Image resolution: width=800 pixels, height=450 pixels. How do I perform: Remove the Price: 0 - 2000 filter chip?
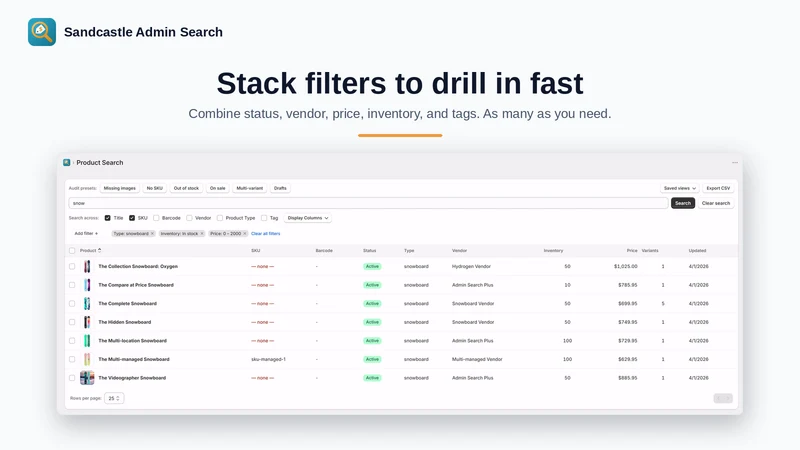(244, 234)
